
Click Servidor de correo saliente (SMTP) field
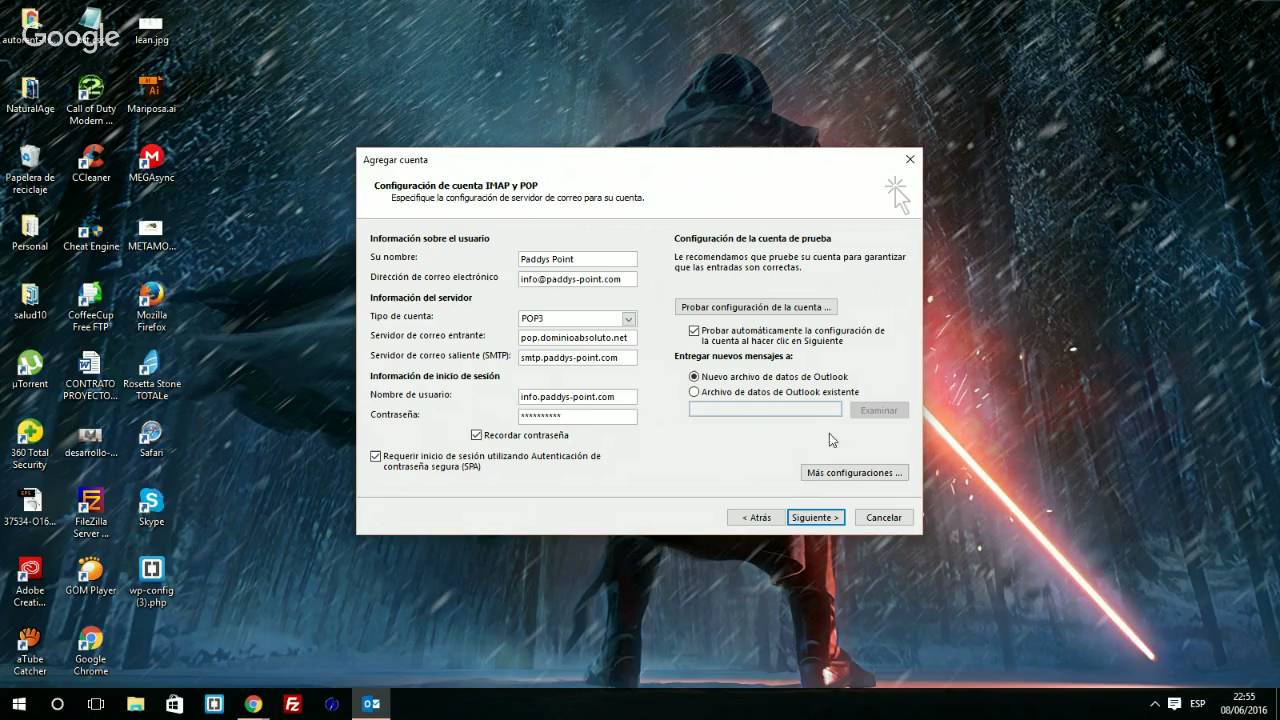577,357
